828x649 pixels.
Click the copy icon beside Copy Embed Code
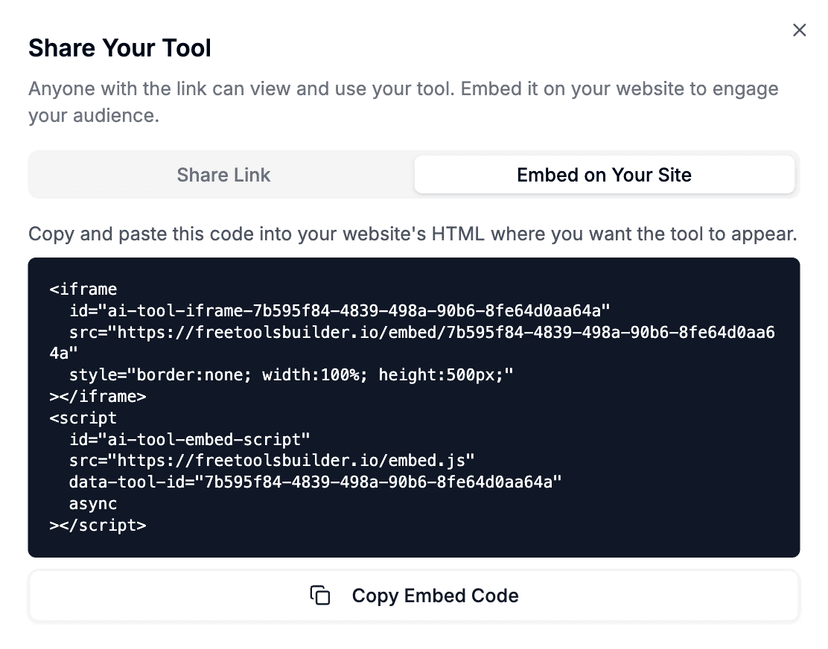[320, 595]
